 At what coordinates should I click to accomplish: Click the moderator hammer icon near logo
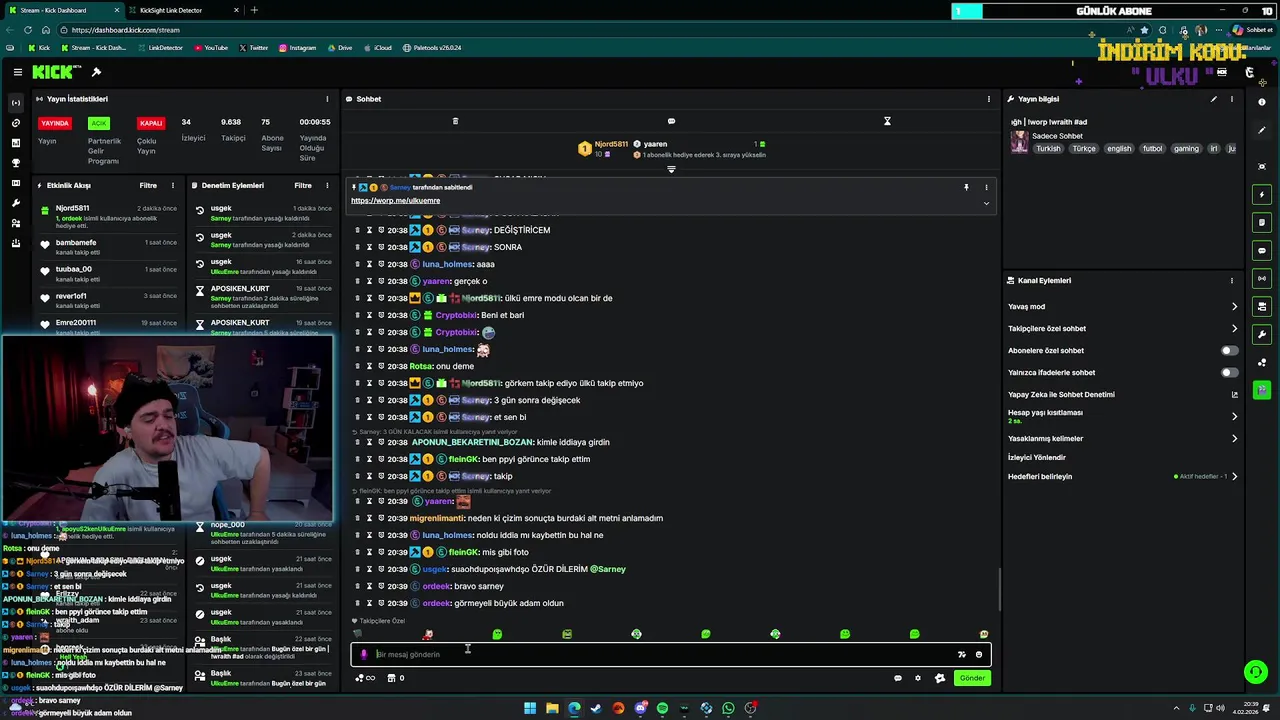96,72
